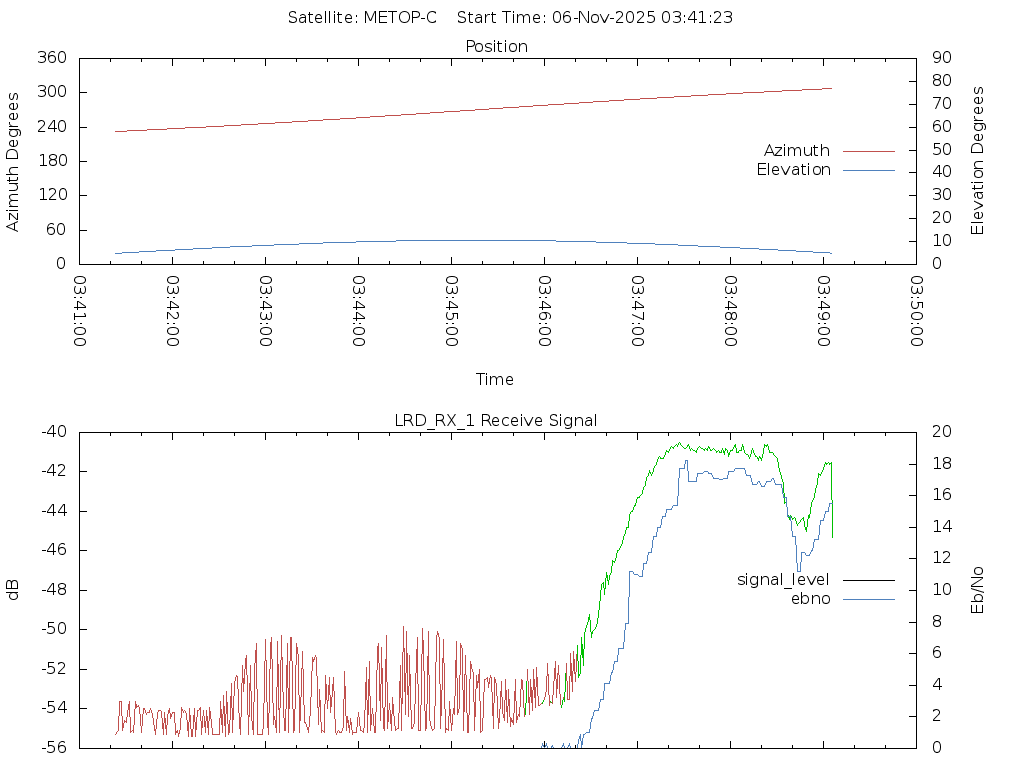This screenshot has height=768, width=1024.
Task: Click the Position chart title
Action: 496,47
